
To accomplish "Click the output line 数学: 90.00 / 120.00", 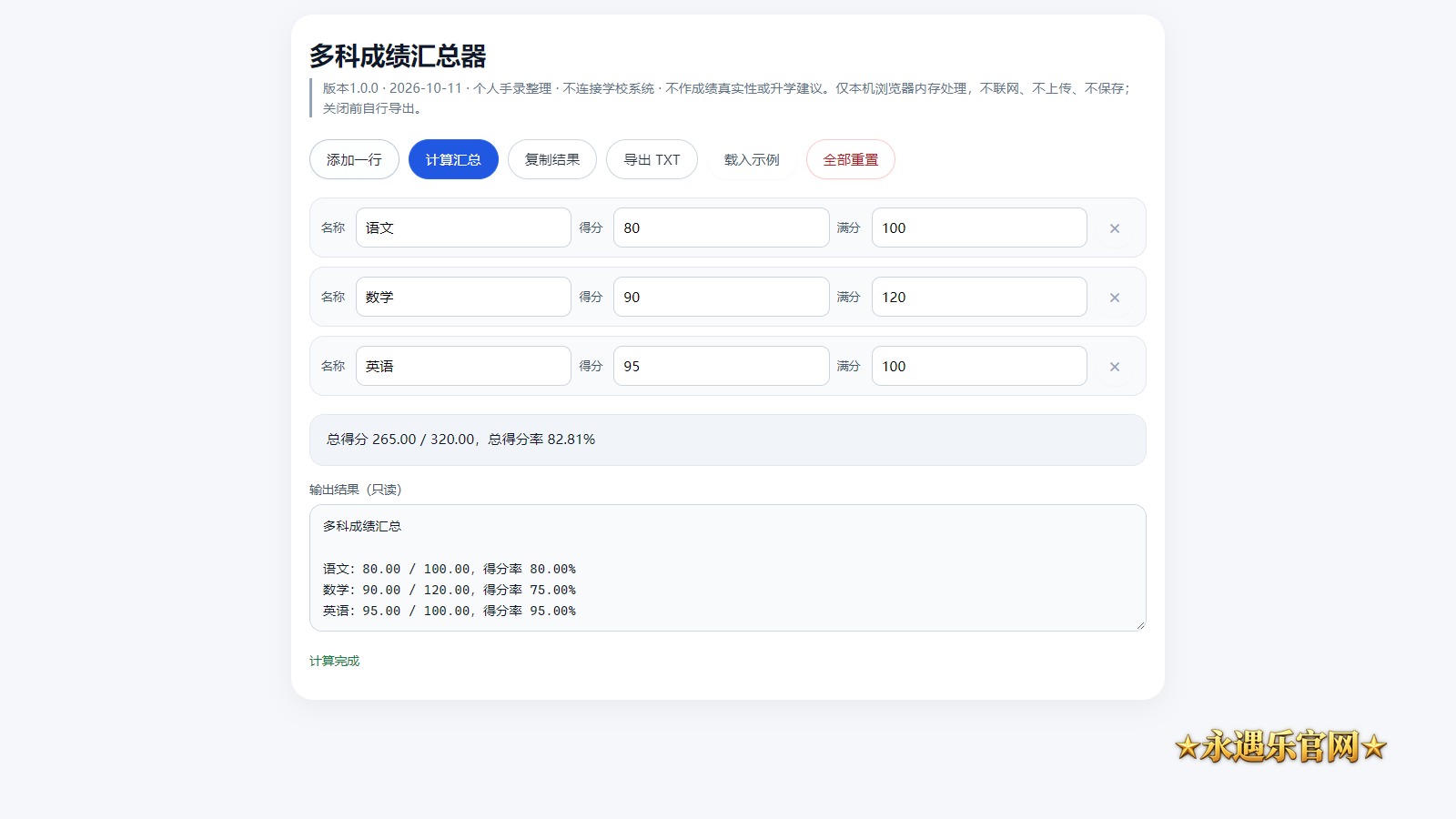I will point(397,590).
